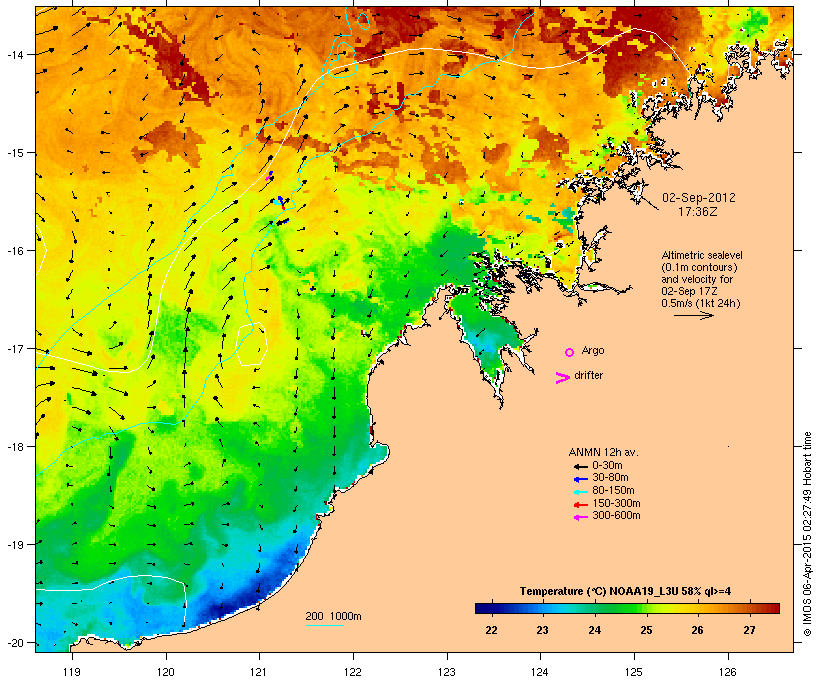
Task: Click the latitude axis label -16
Action: (x=15, y=251)
